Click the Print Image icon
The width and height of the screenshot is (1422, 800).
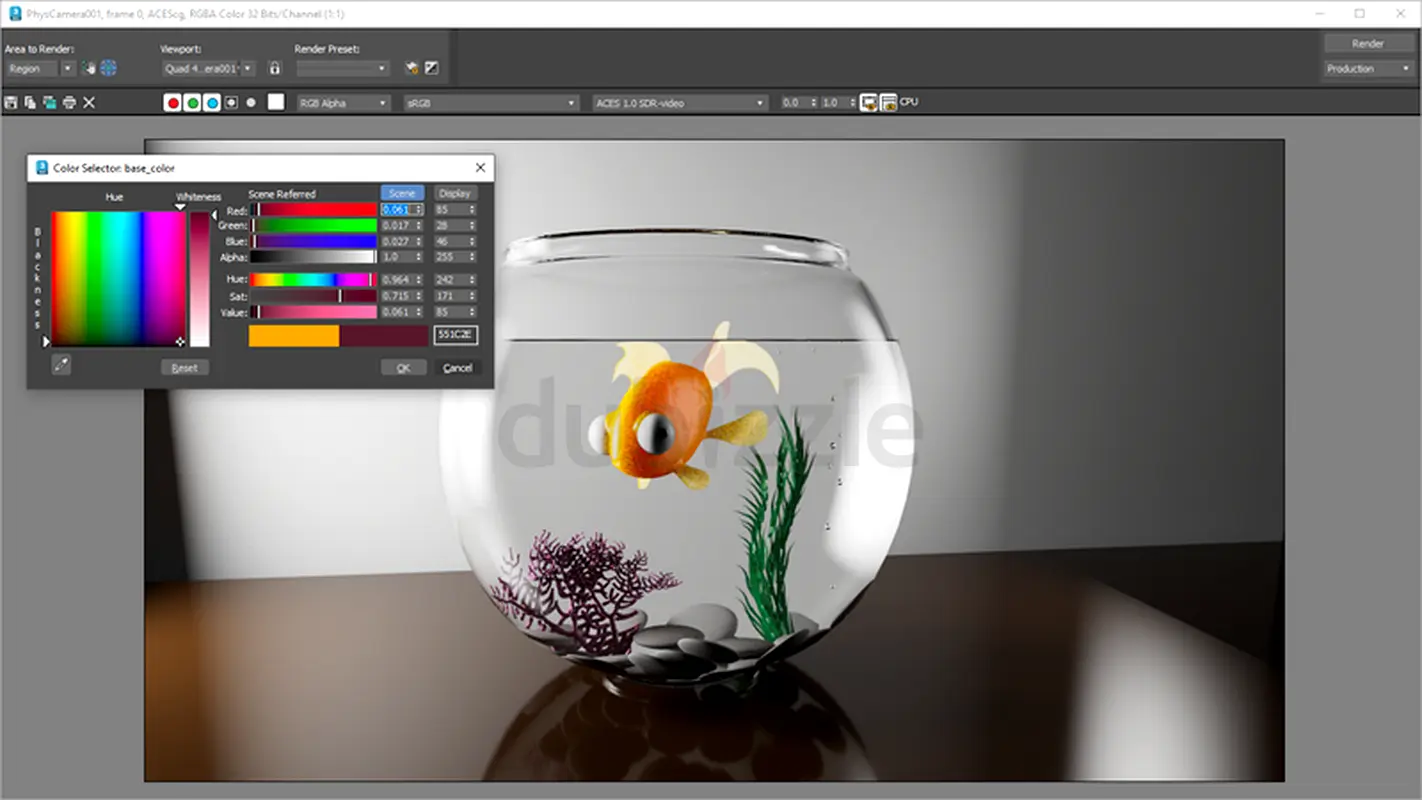[x=69, y=103]
